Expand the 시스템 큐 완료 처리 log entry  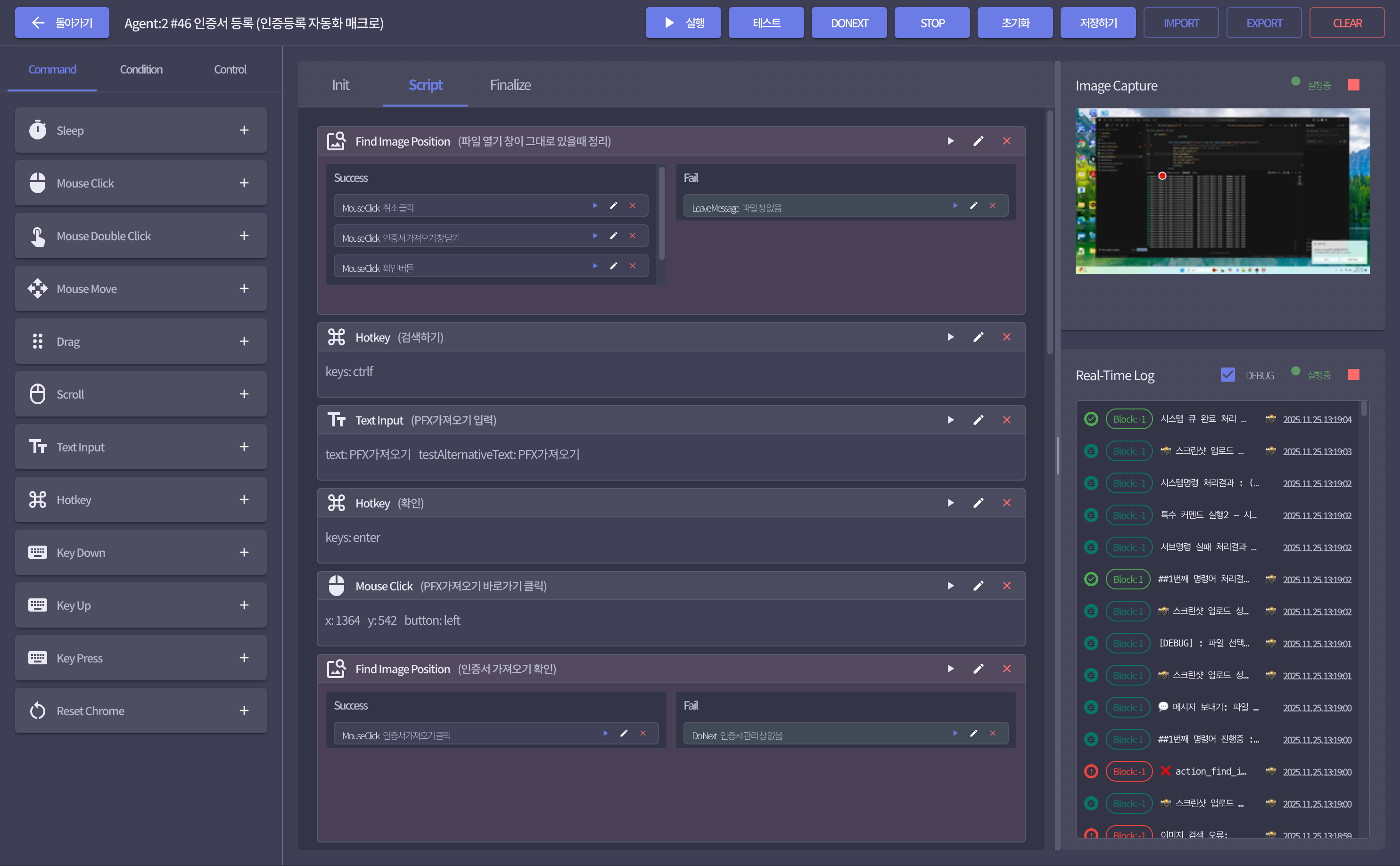click(1219, 419)
